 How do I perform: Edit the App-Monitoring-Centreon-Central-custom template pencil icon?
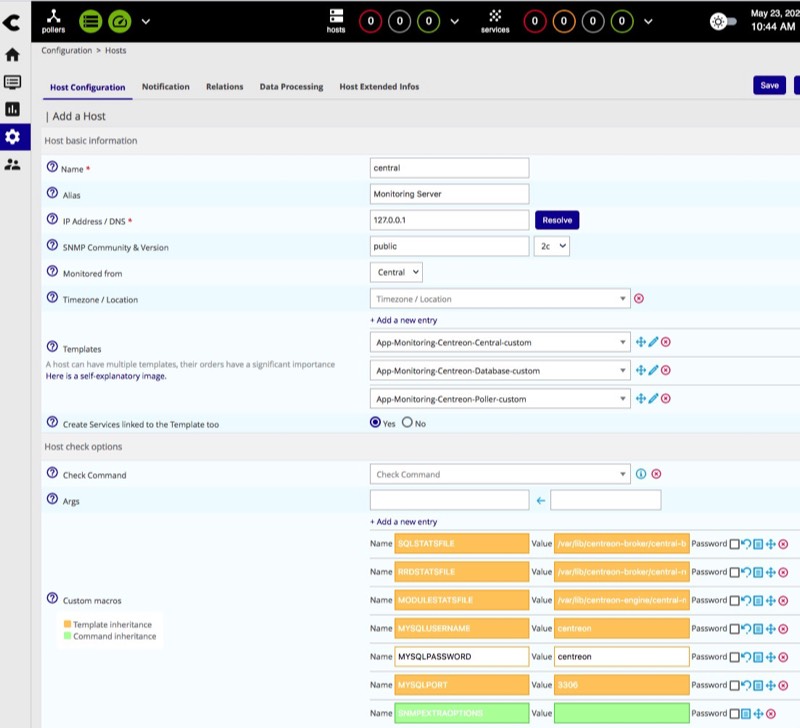(653, 342)
